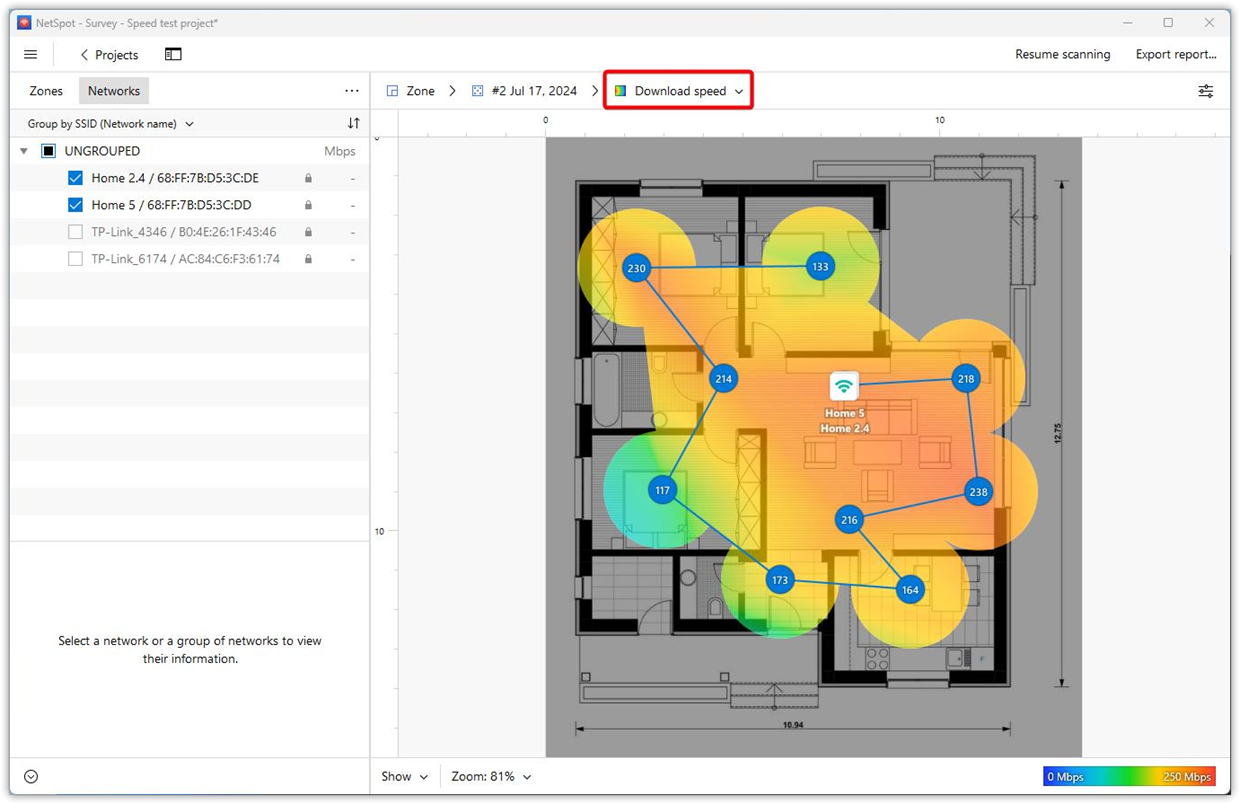The height and width of the screenshot is (804, 1240).
Task: Toggle the UNGROUPED group checkbox
Action: (x=47, y=150)
